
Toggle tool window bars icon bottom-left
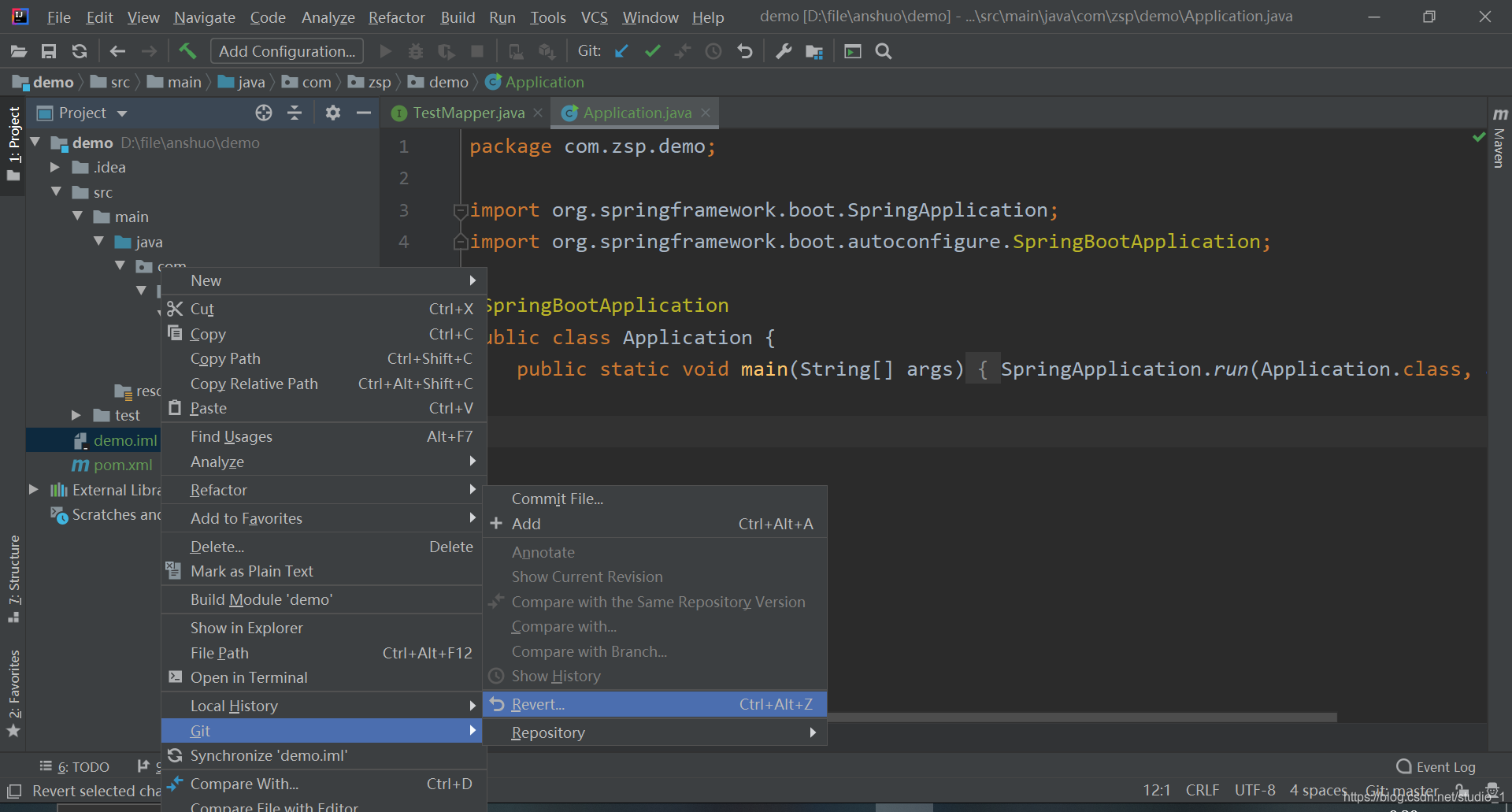click(14, 791)
